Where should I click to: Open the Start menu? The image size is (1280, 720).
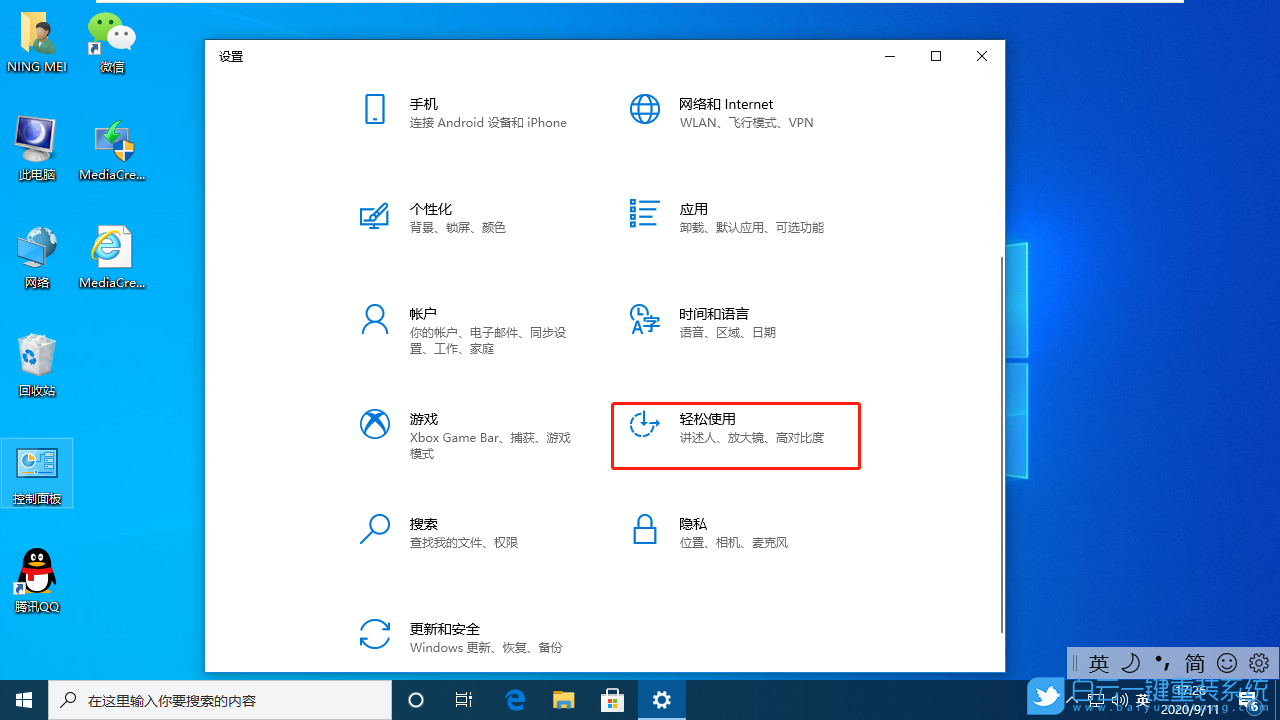pyautogui.click(x=24, y=699)
